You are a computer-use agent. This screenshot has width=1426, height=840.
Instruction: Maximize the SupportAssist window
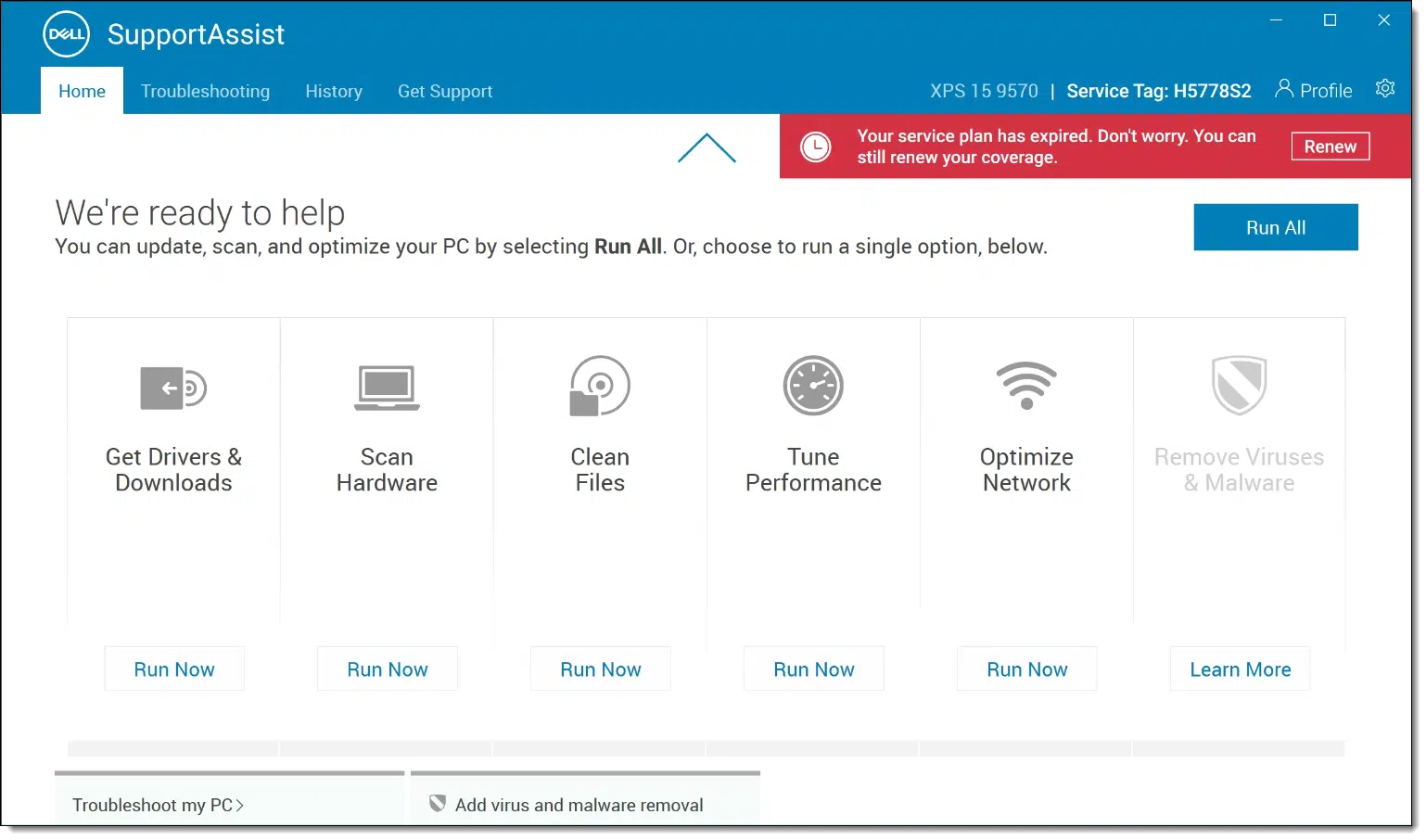click(1330, 19)
